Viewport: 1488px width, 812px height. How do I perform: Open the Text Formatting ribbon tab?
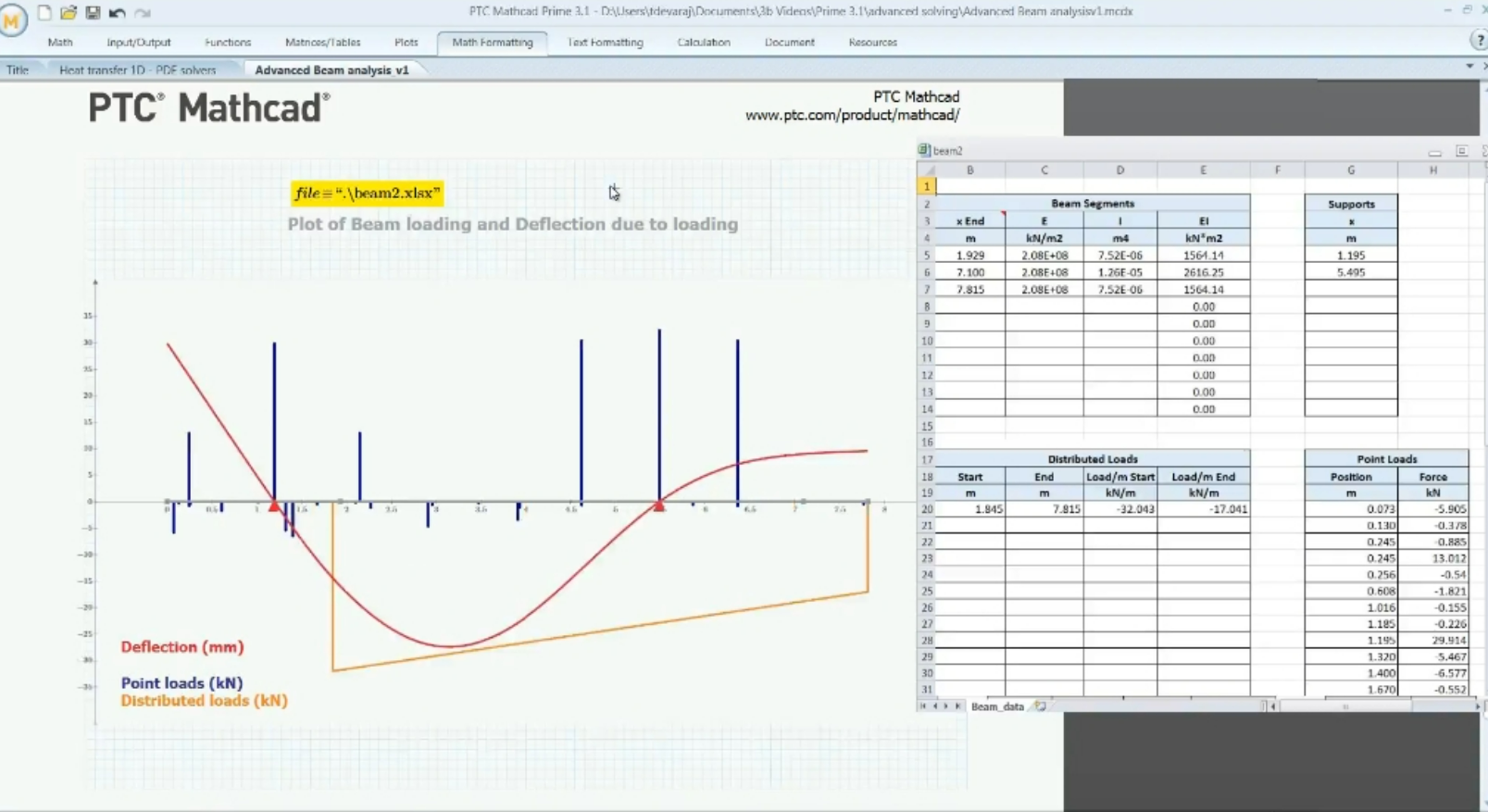point(606,43)
